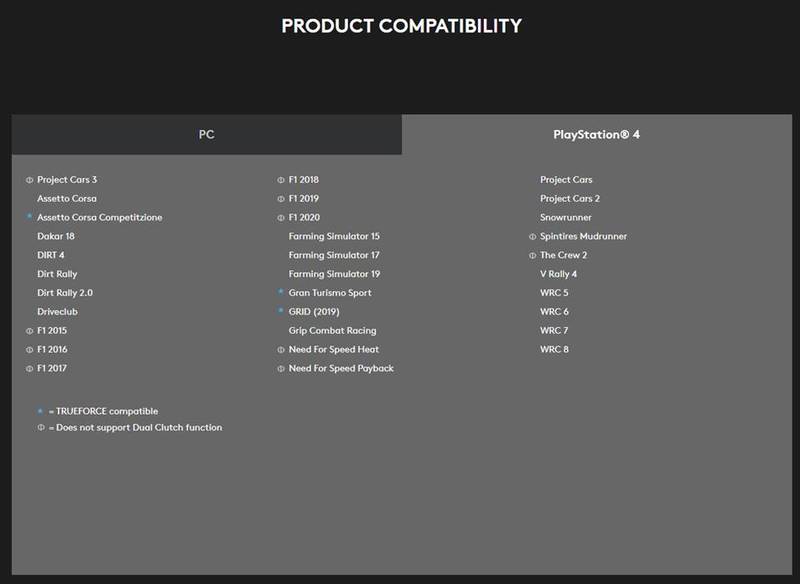Click the Assetto Corsa game entry
Image resolution: width=800 pixels, height=584 pixels.
point(67,198)
